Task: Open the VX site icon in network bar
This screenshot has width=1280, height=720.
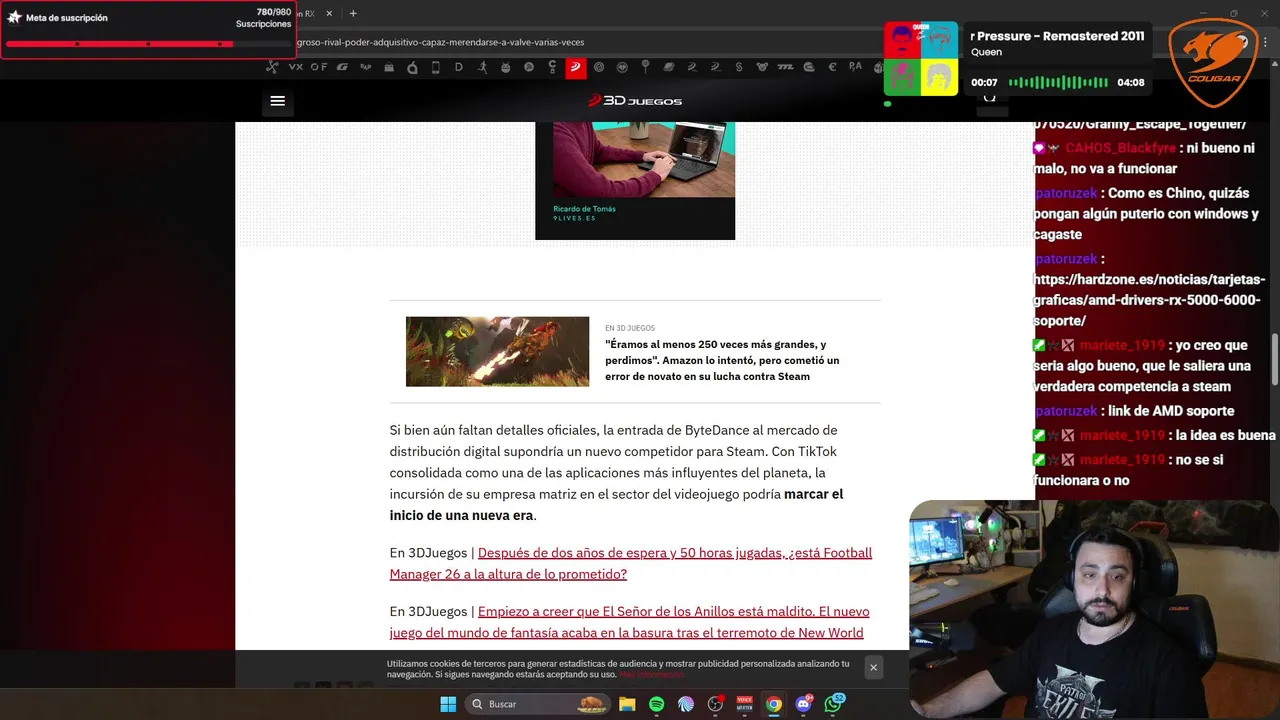Action: coord(296,67)
